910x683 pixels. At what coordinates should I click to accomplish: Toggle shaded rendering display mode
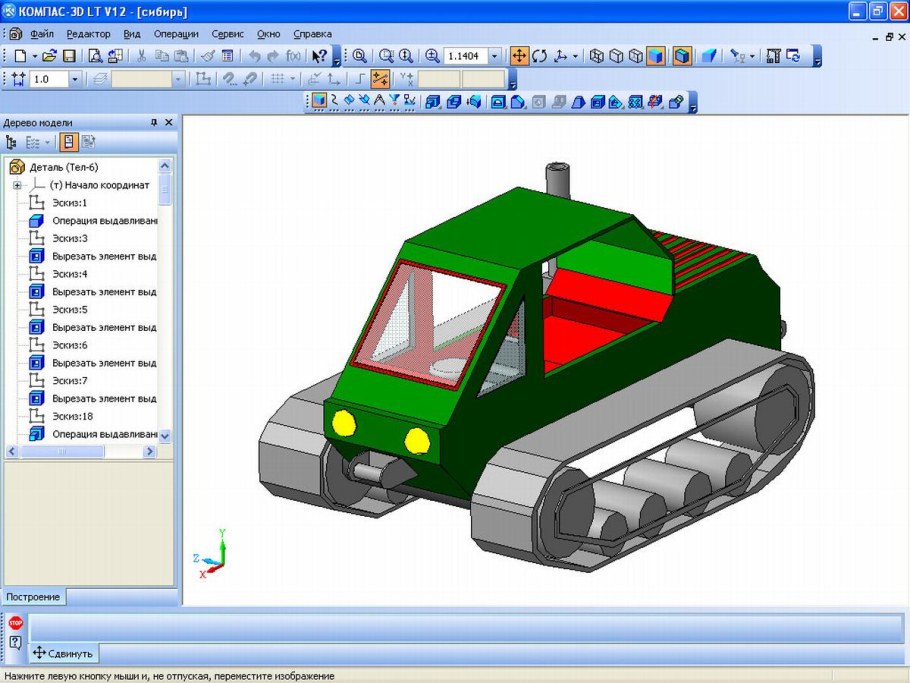point(656,56)
